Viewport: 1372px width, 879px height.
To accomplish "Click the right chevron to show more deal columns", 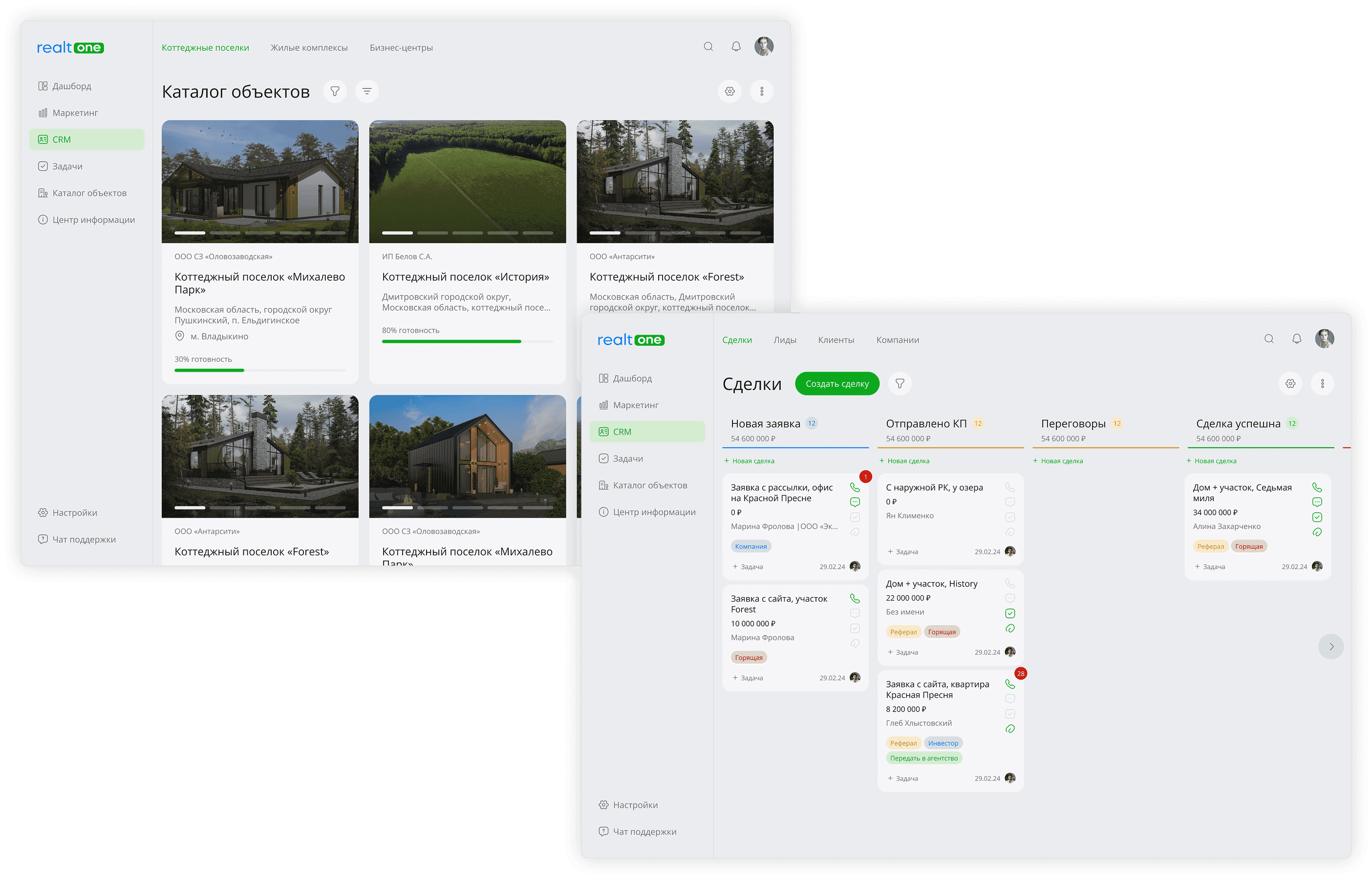I will tap(1331, 647).
